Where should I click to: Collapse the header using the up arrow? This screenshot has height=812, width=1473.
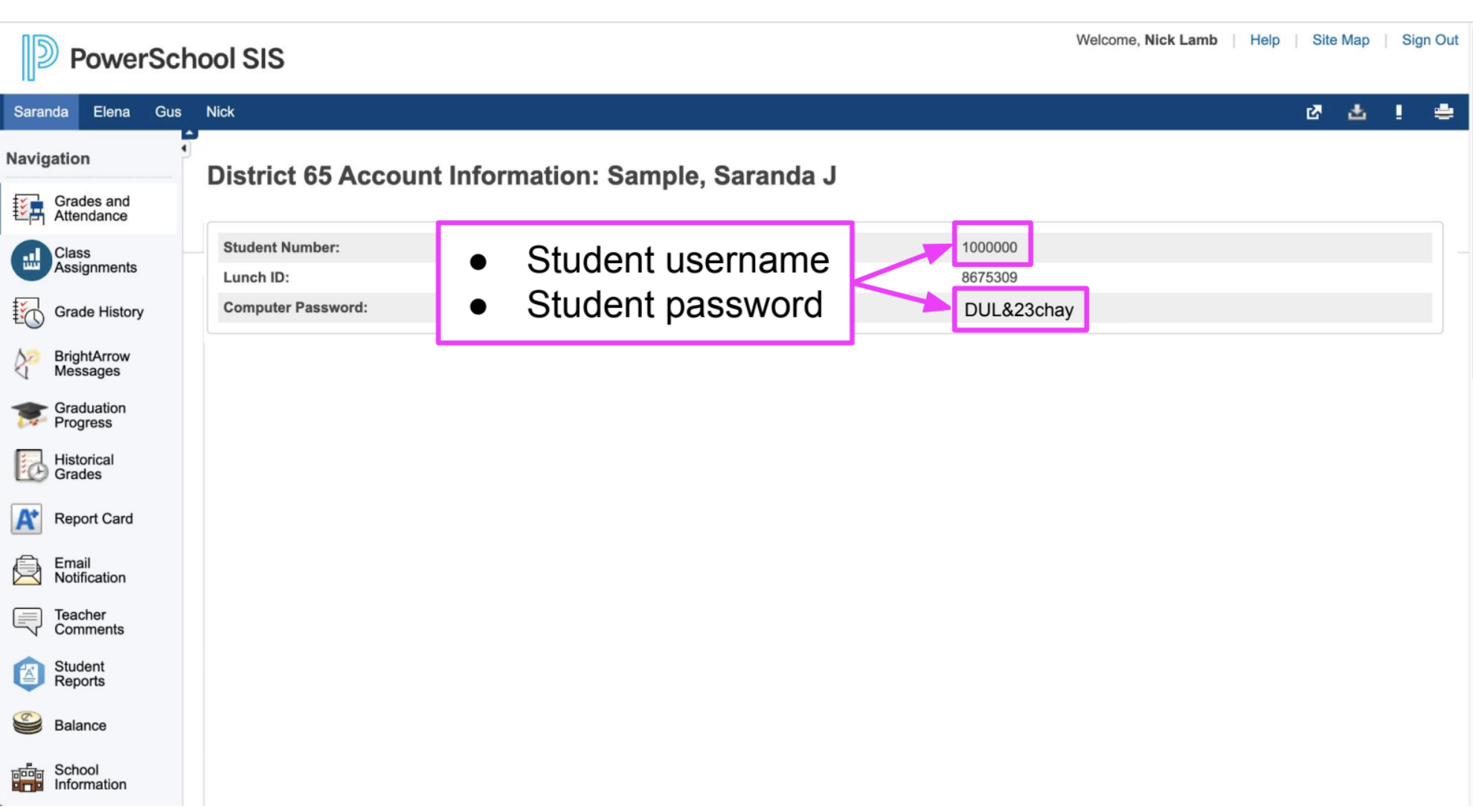click(x=190, y=134)
